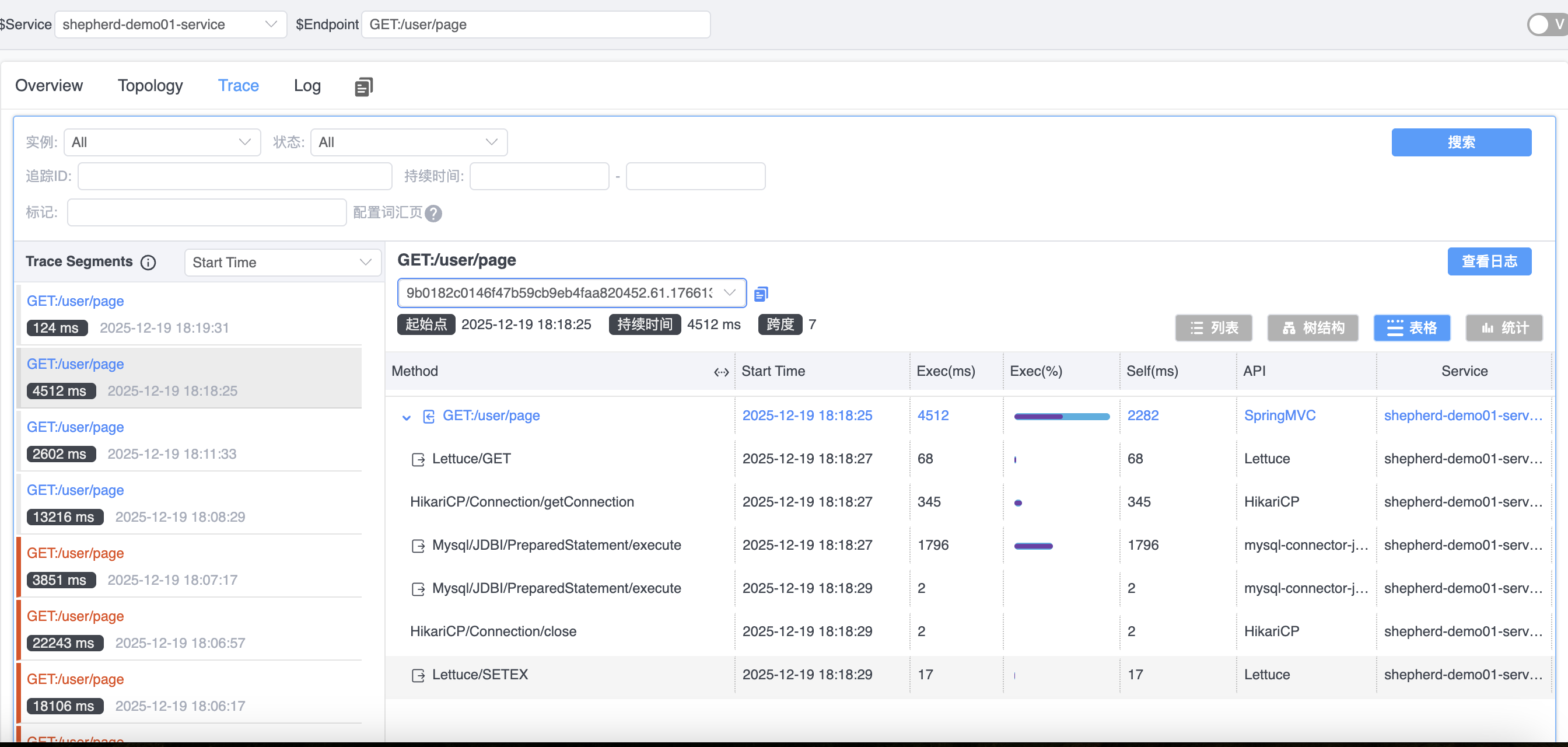Click the Lettuce/GET exit span icon

418,460
